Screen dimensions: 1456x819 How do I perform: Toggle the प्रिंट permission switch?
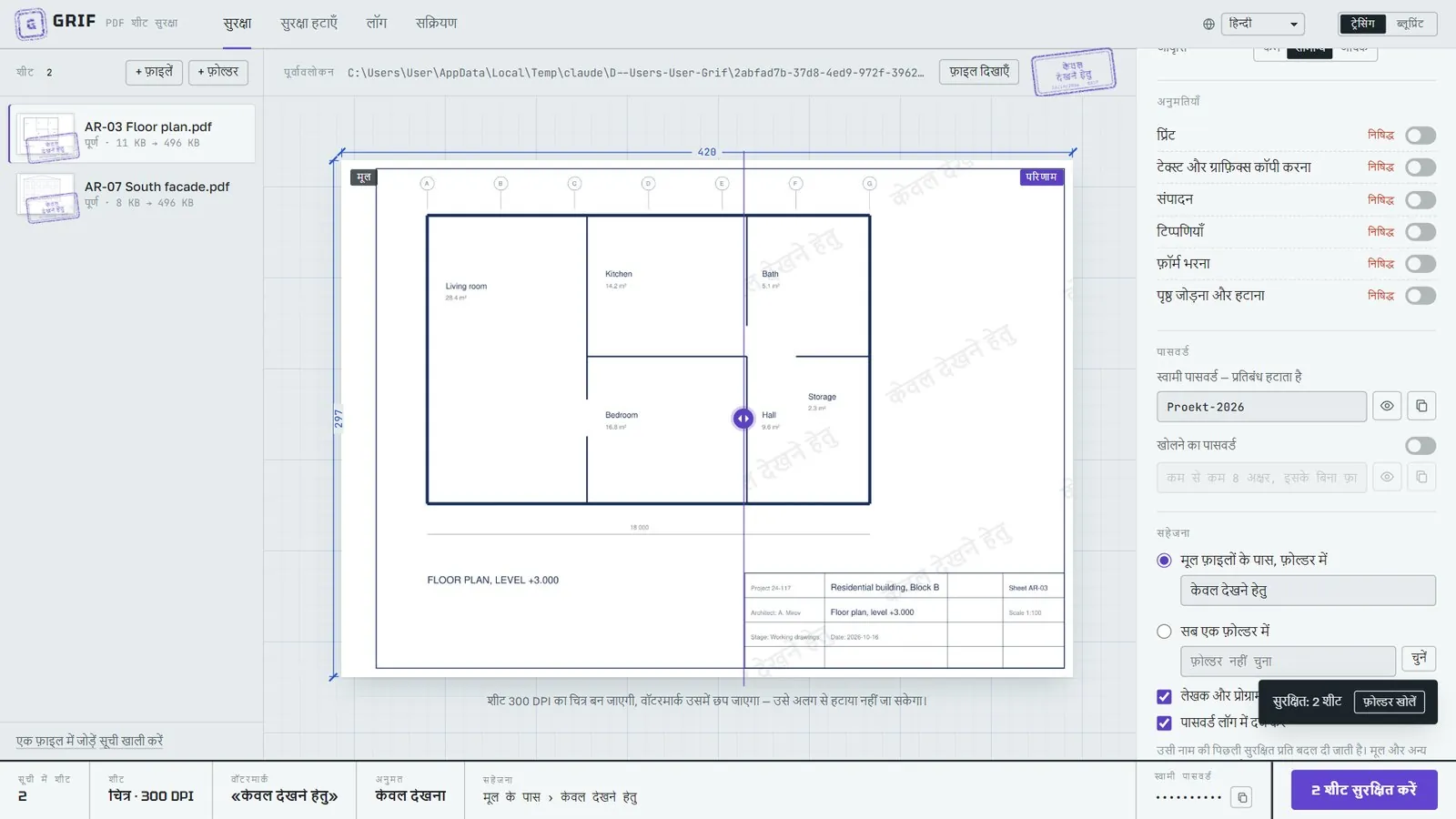[x=1421, y=136]
